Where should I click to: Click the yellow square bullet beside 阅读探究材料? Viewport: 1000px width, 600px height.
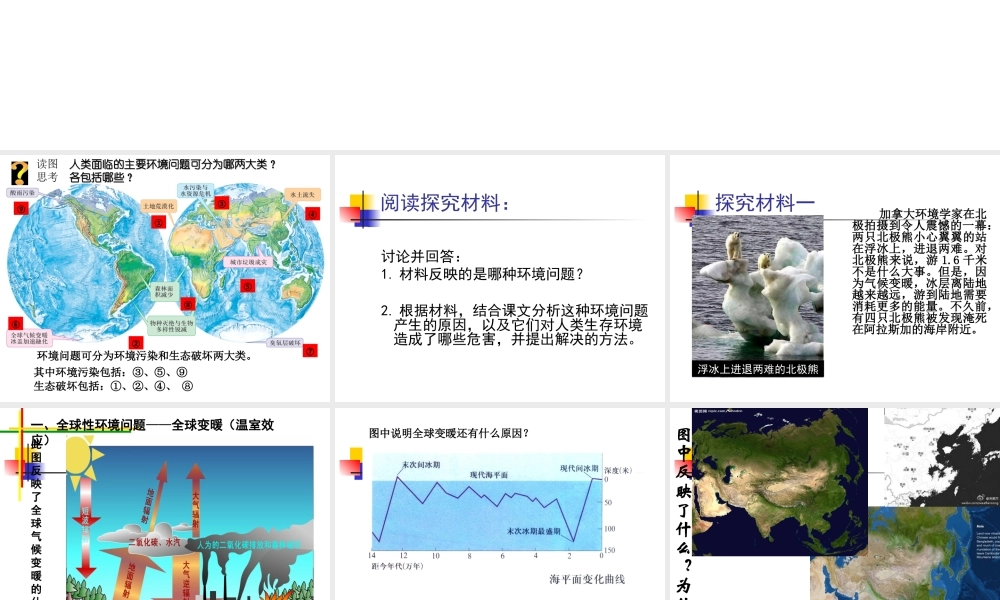click(x=358, y=200)
